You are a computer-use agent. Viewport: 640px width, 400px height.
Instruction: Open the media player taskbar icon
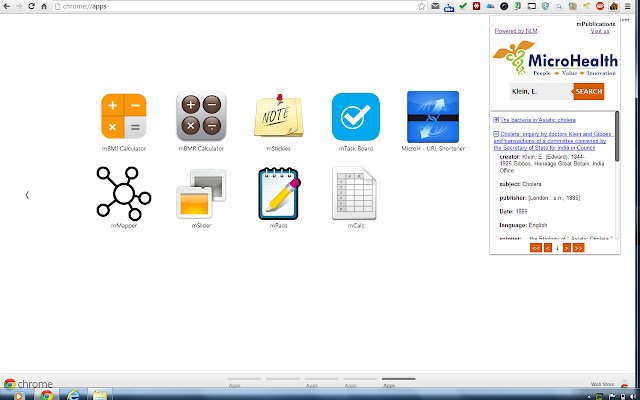(x=19, y=395)
